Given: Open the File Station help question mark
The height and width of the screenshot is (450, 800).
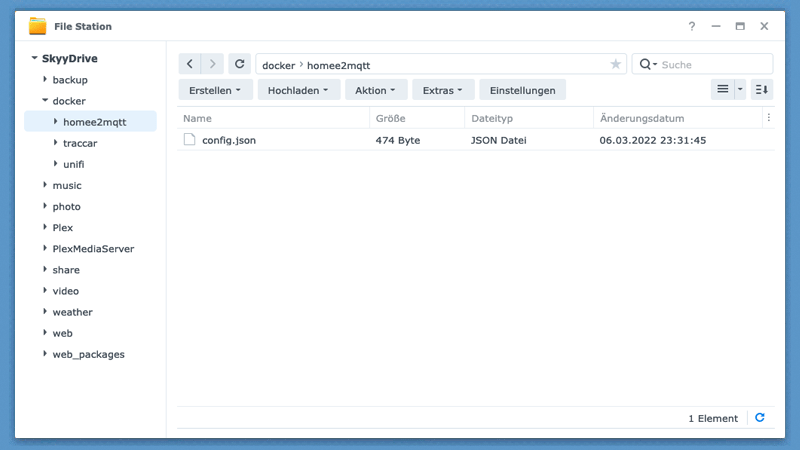Looking at the screenshot, I should click(x=691, y=26).
